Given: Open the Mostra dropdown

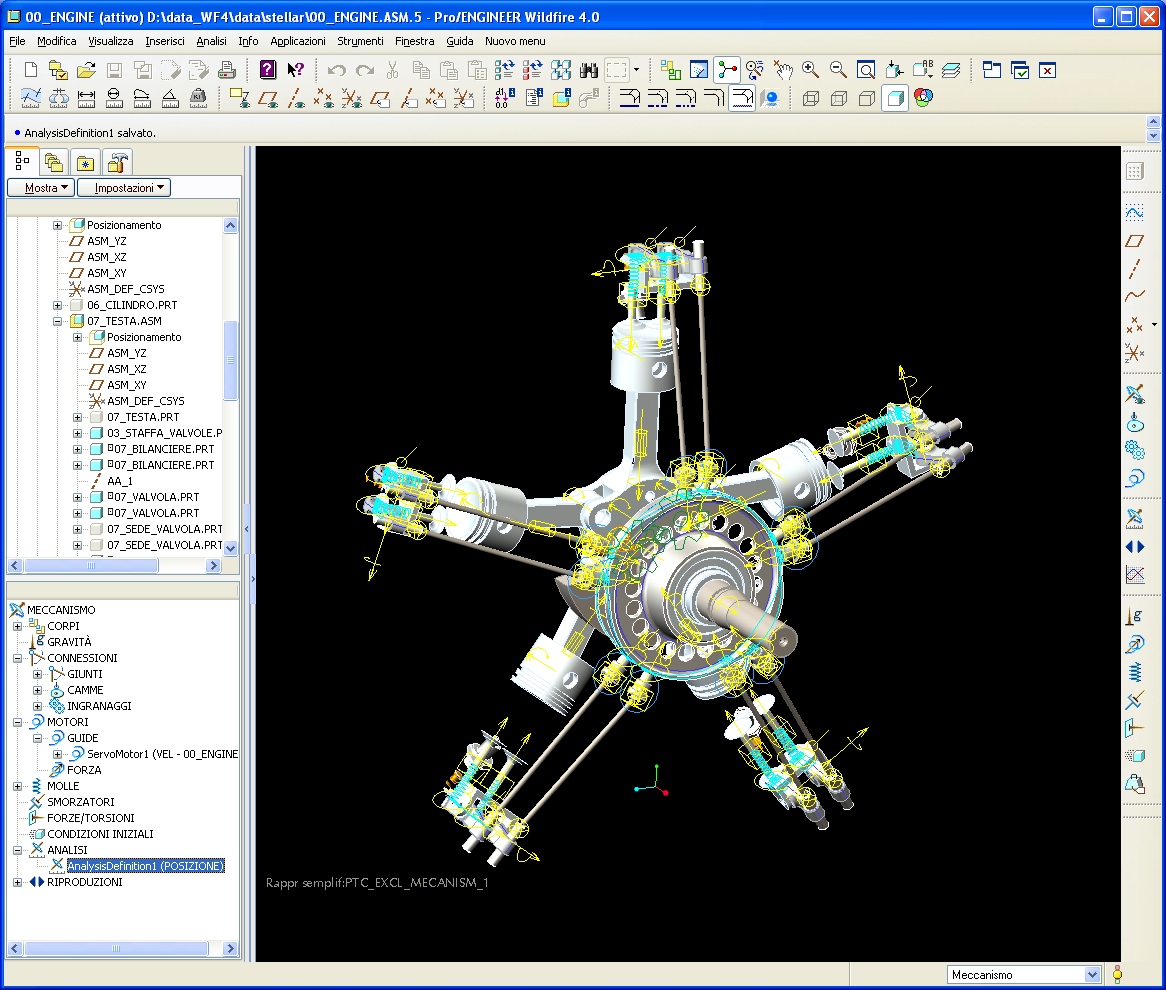Looking at the screenshot, I should (41, 188).
